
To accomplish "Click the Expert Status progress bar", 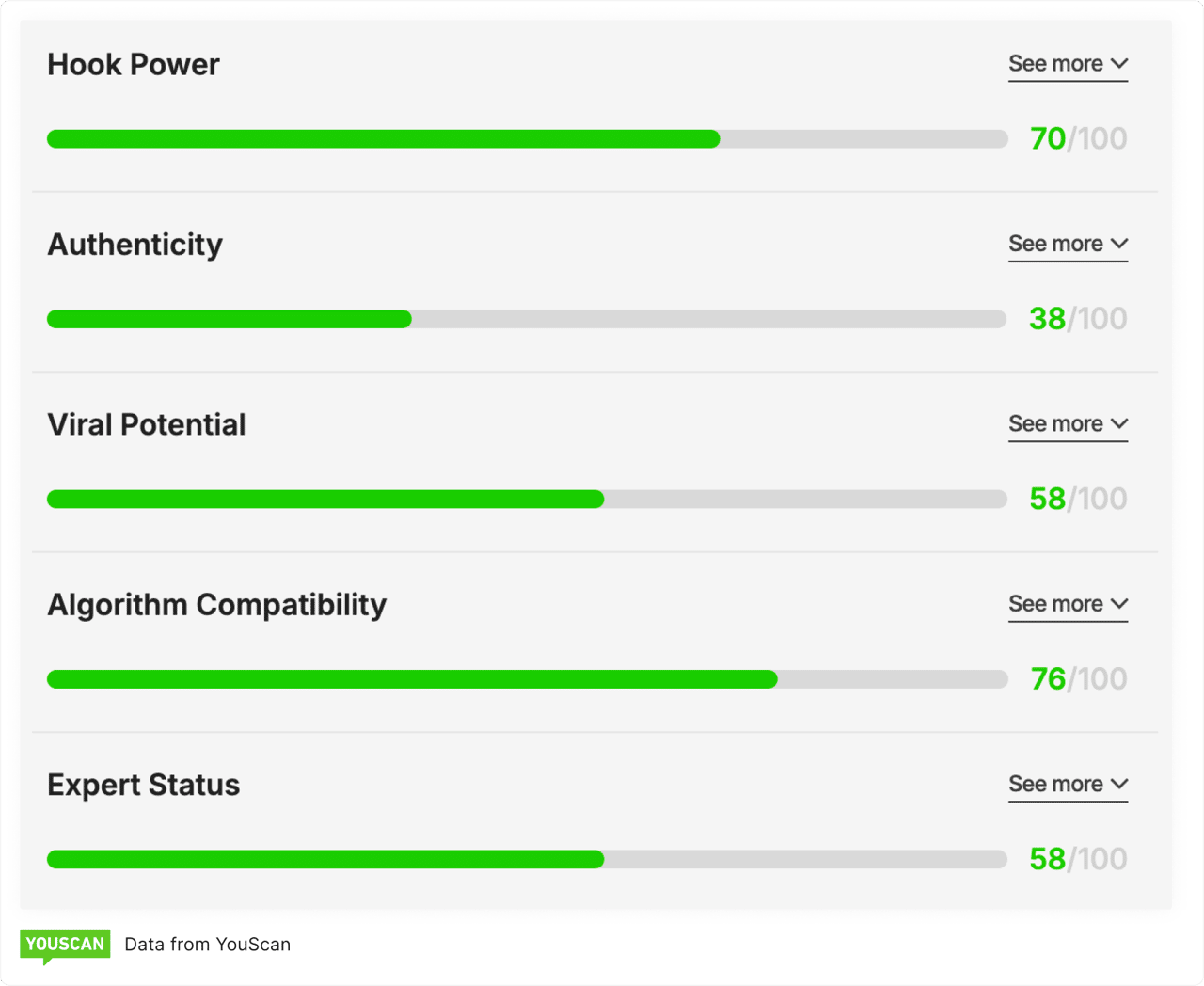I will tap(527, 858).
